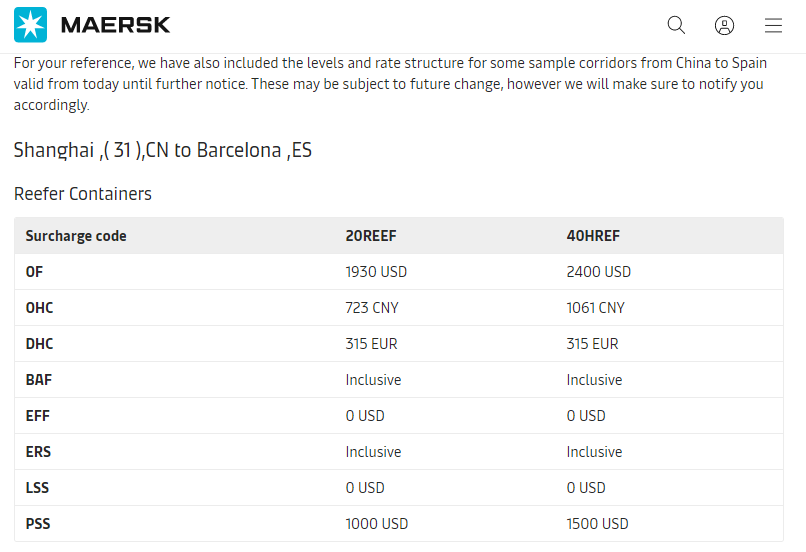This screenshot has width=806, height=552.
Task: Click the EFF surcharge row label
Action: 38,416
